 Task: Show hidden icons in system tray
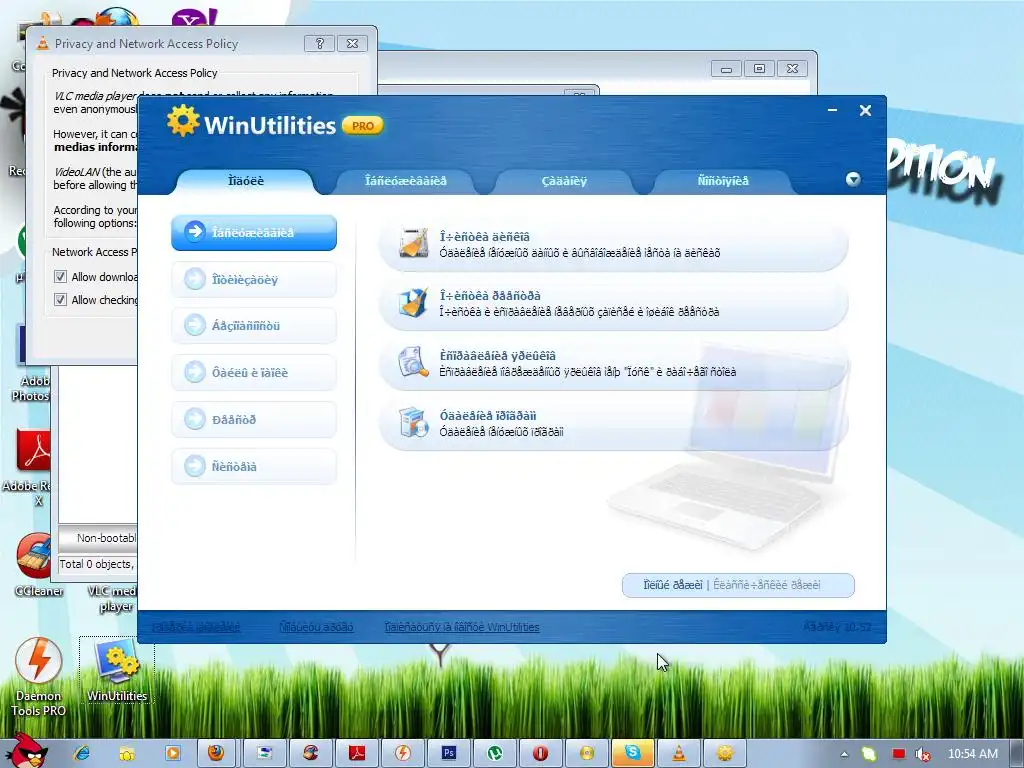click(844, 754)
